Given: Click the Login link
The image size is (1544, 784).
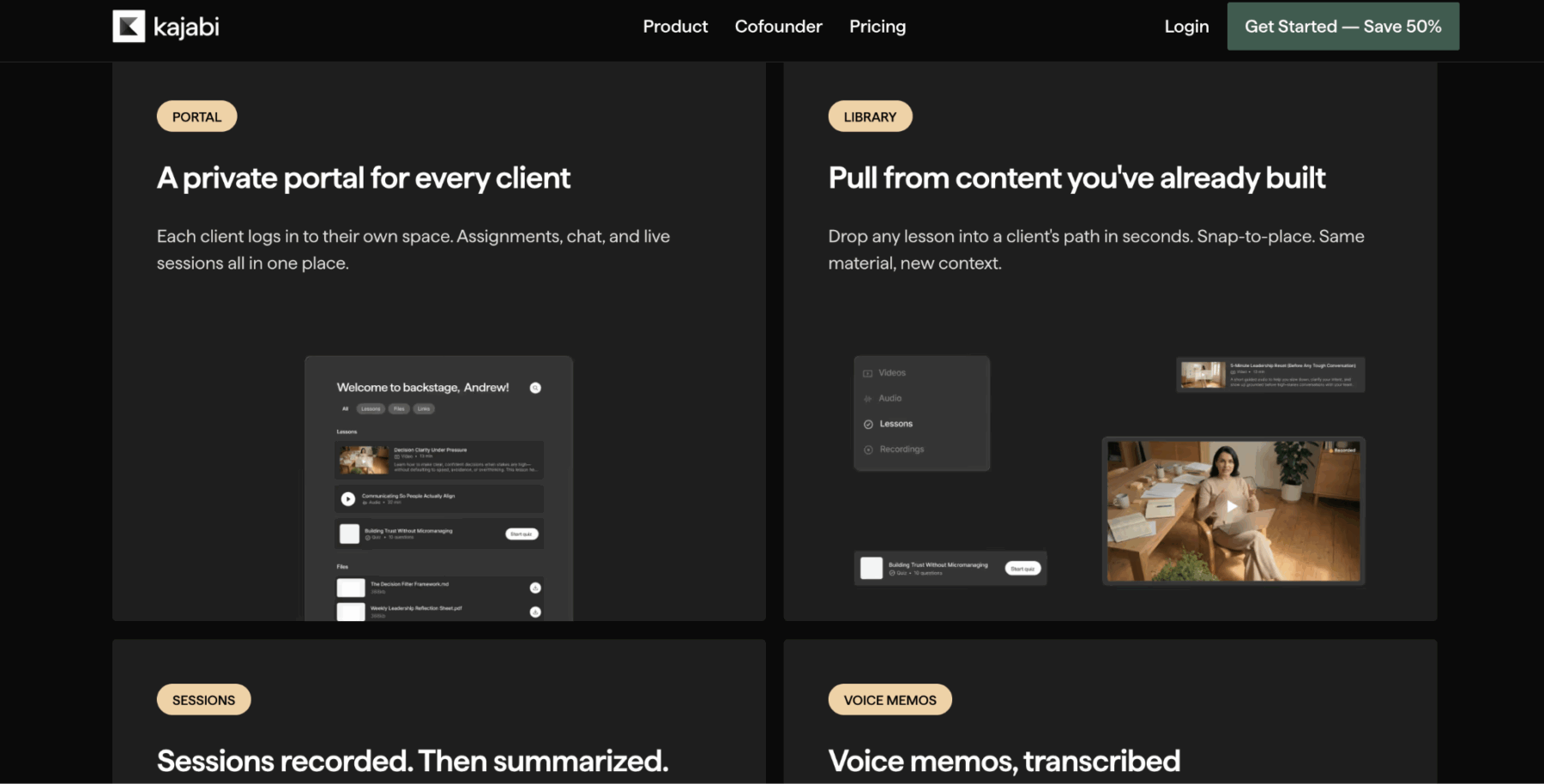Looking at the screenshot, I should [1186, 27].
